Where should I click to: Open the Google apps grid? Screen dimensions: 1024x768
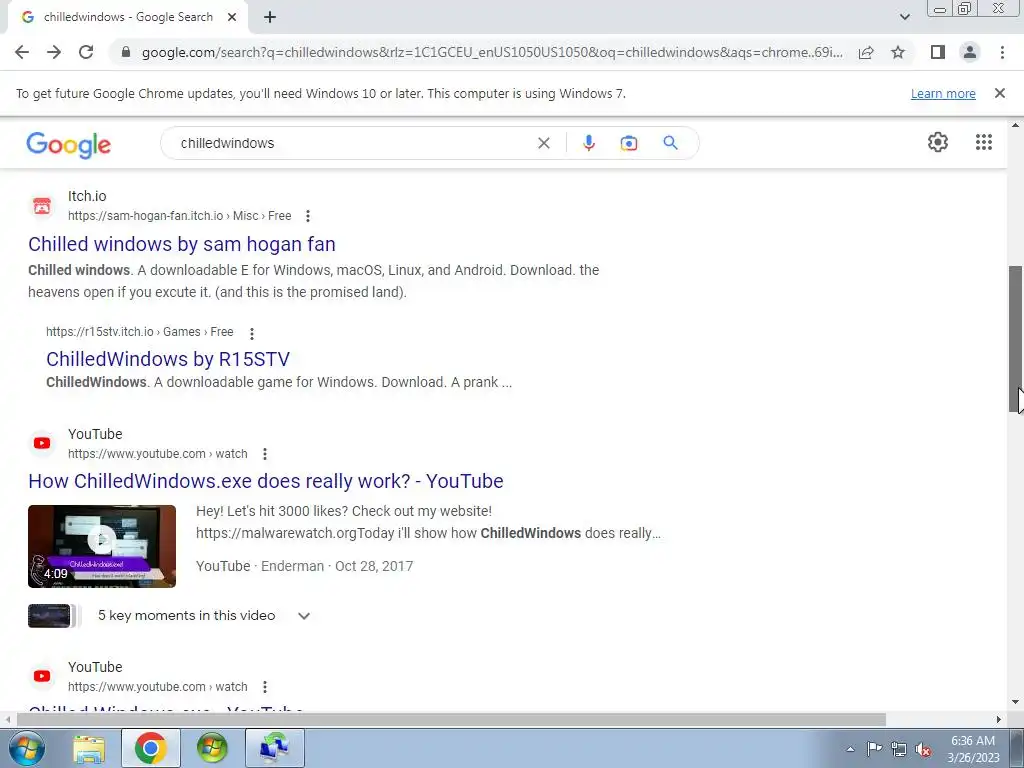pos(984,142)
